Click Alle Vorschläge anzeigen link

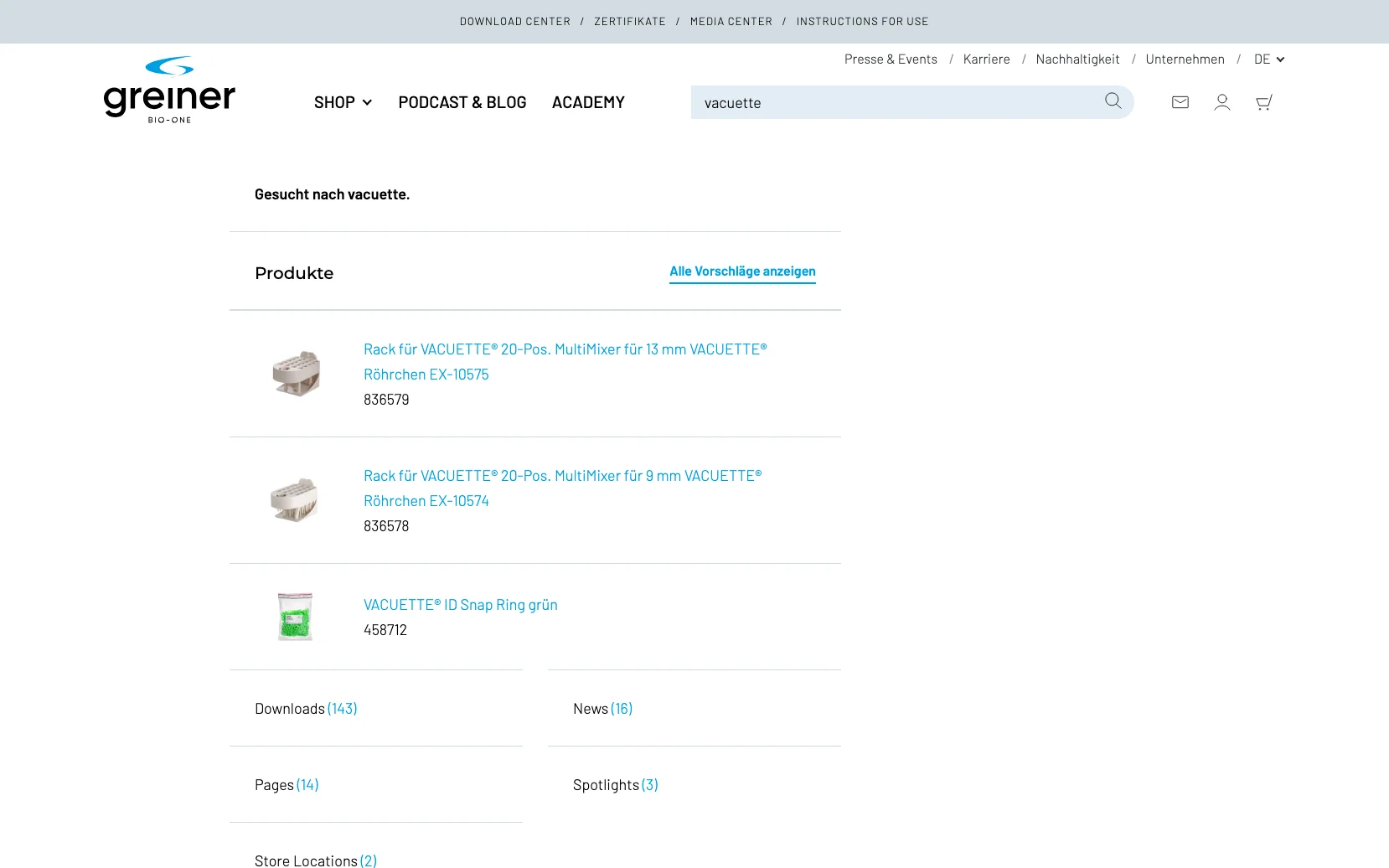point(742,271)
